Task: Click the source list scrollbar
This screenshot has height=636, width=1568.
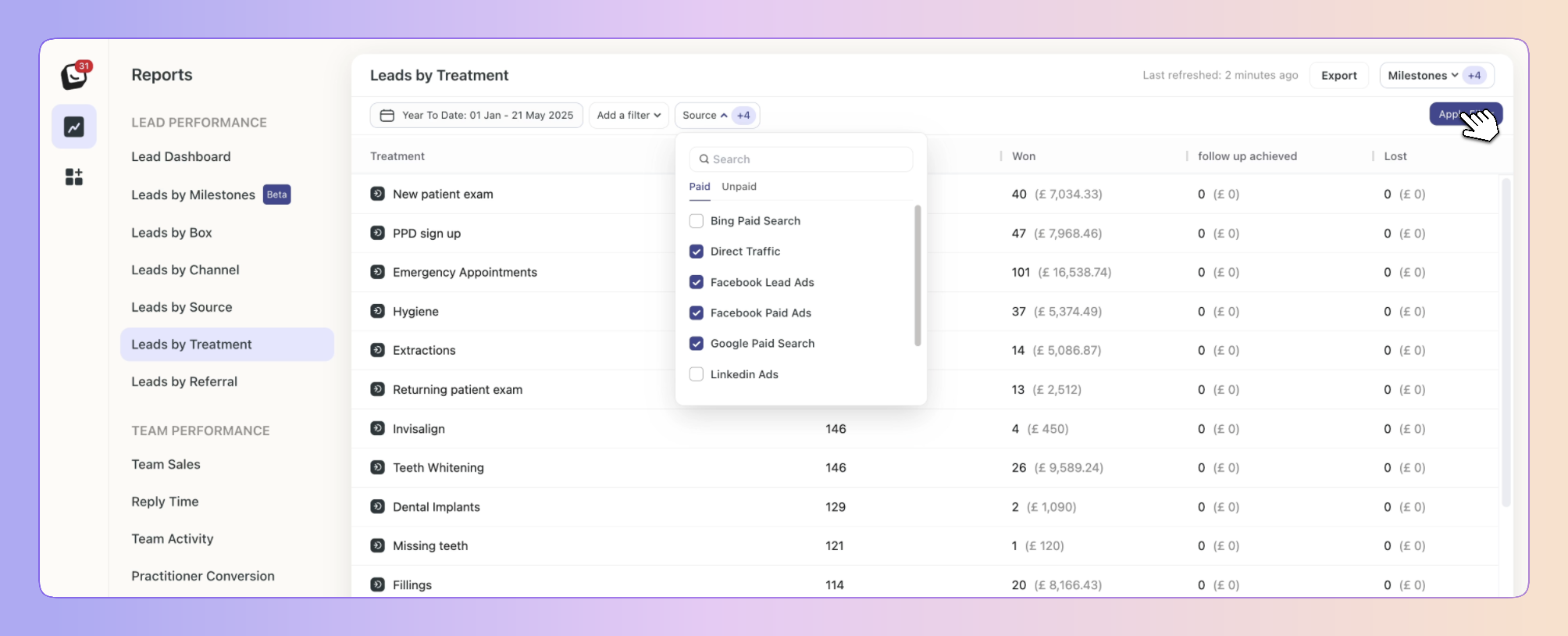Action: 918,275
